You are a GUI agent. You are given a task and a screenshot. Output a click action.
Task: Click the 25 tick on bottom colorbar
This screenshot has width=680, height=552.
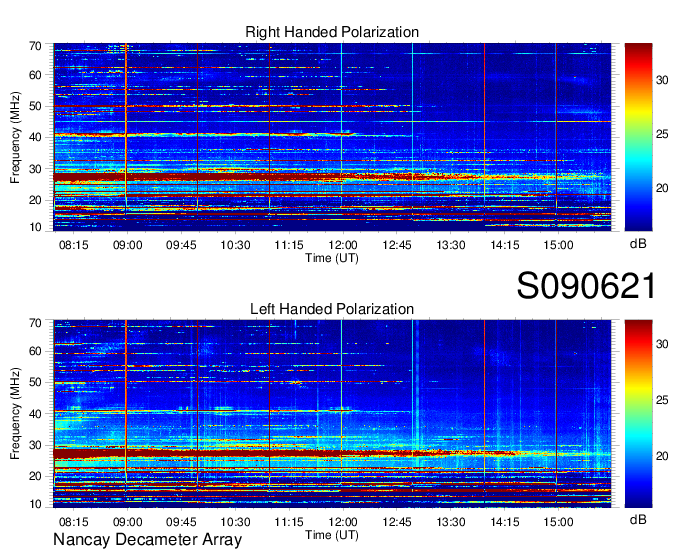[662, 400]
